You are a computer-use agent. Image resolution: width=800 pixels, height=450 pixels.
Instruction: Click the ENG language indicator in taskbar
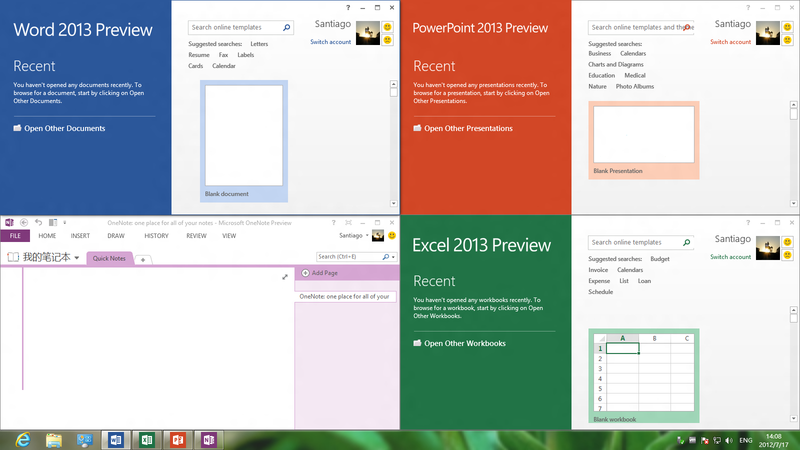coord(745,440)
